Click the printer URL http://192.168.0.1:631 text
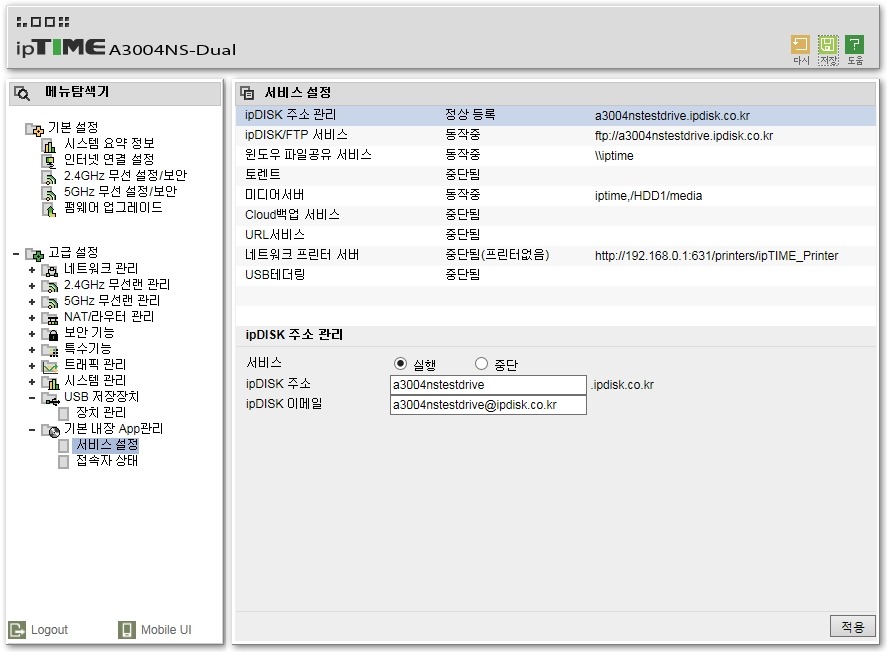 click(x=716, y=256)
